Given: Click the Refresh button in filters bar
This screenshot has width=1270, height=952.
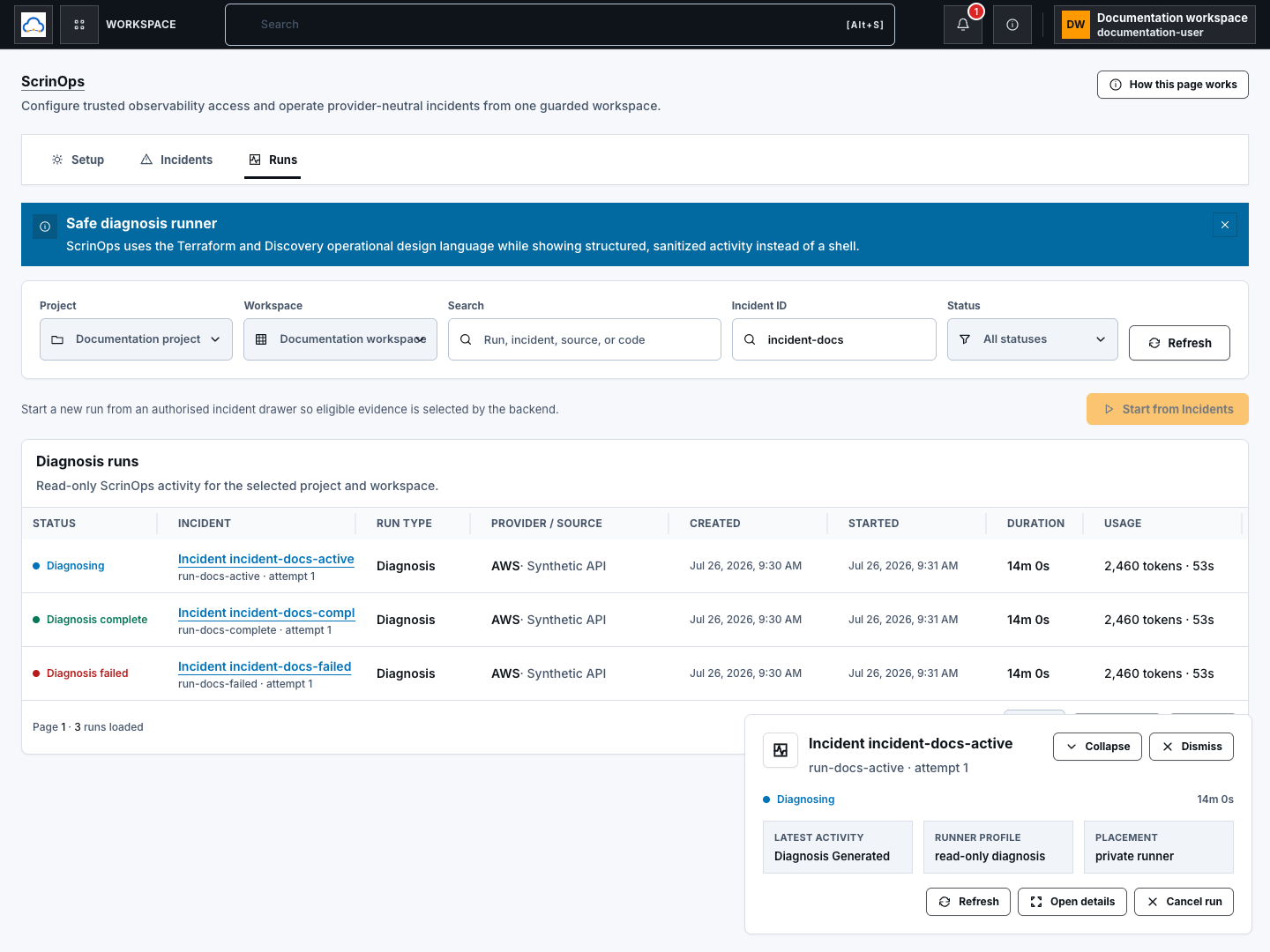Looking at the screenshot, I should 1179,343.
